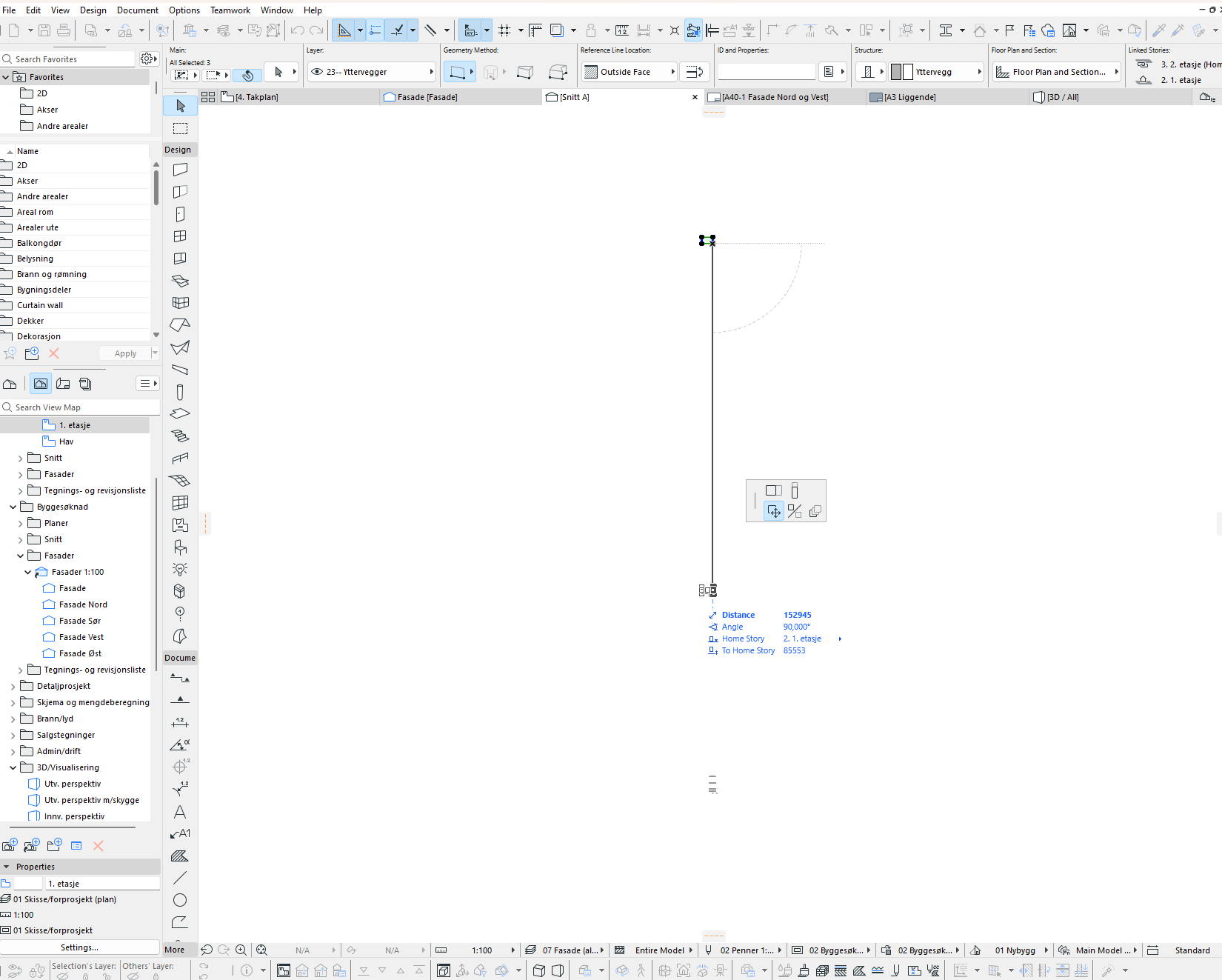Select the Marquee tool
This screenshot has height=980, width=1222.
click(x=180, y=128)
